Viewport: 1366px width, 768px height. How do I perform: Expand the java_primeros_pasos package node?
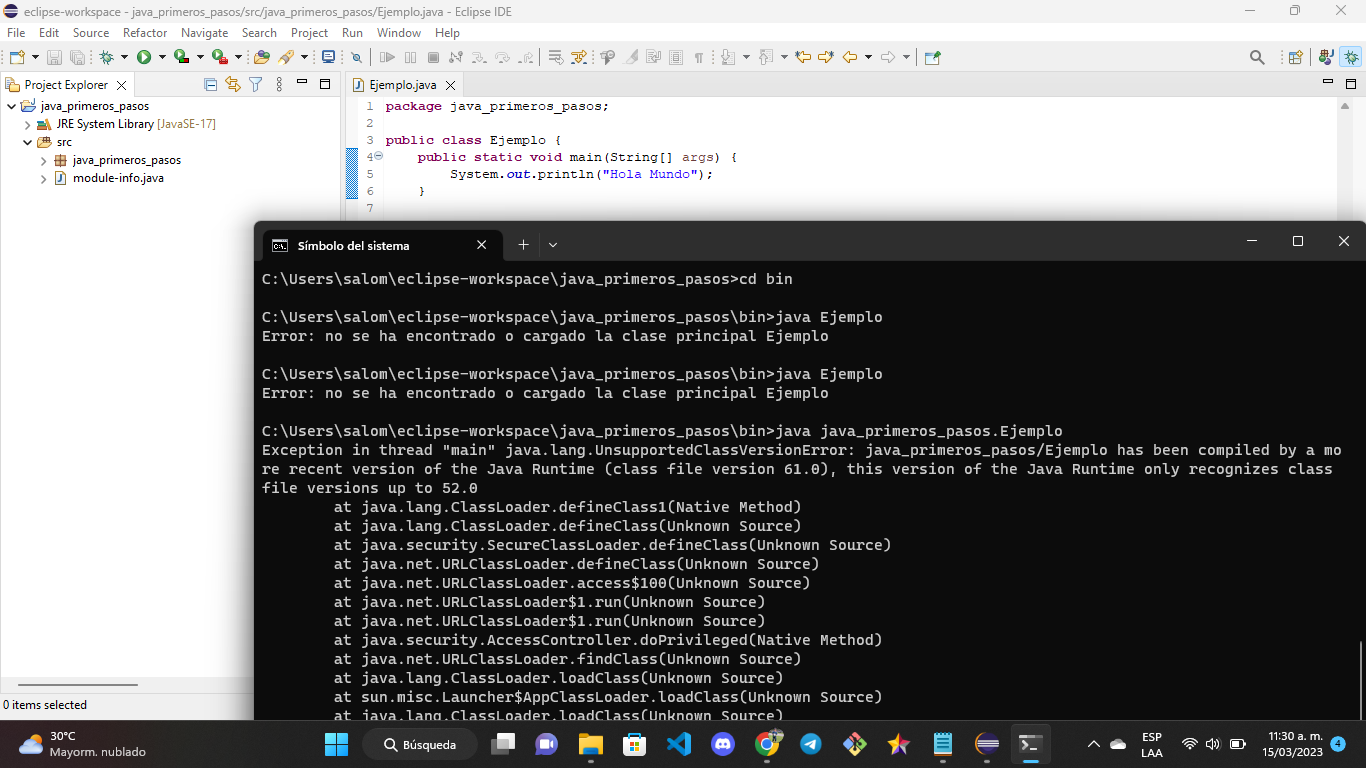[44, 160]
